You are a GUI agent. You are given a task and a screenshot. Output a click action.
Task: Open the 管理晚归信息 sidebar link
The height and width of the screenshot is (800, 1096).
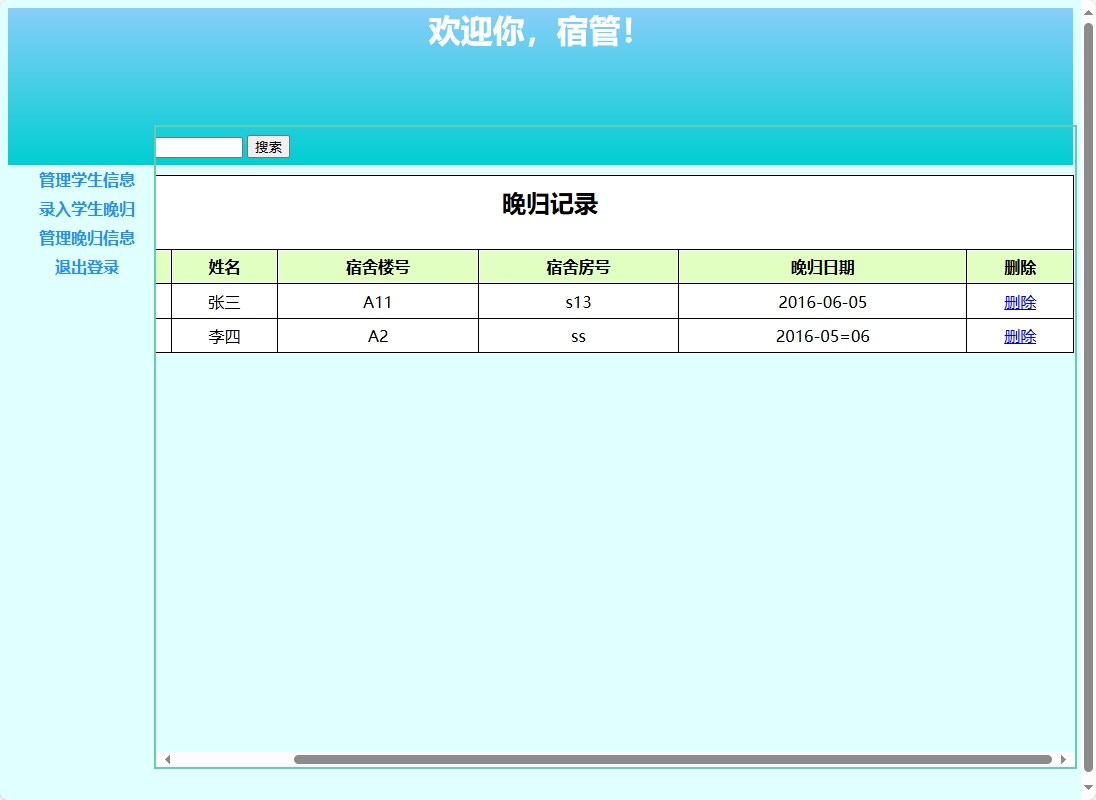(x=87, y=238)
